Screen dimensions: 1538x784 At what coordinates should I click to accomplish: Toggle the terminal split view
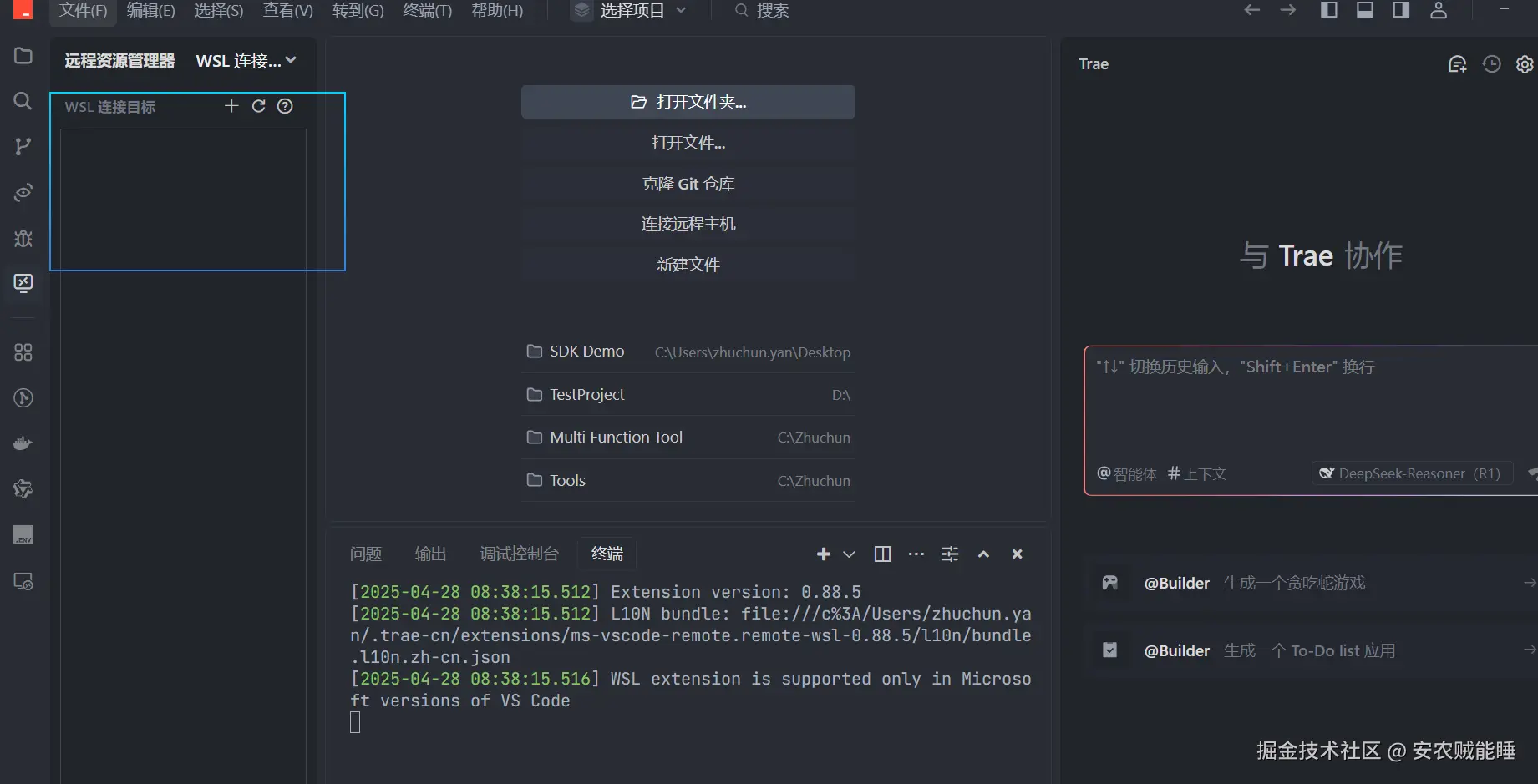coord(881,554)
